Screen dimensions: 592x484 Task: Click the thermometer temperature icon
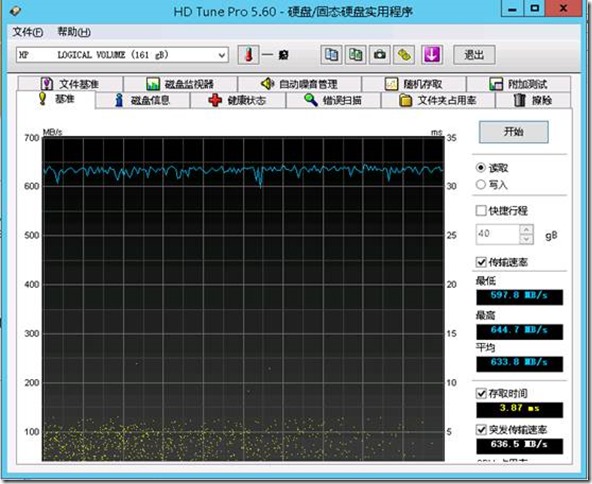[x=248, y=55]
